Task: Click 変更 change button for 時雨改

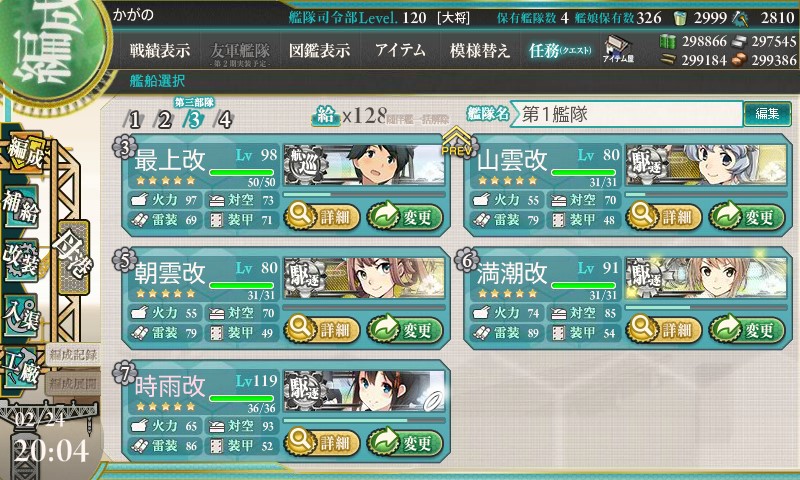Action: click(405, 442)
